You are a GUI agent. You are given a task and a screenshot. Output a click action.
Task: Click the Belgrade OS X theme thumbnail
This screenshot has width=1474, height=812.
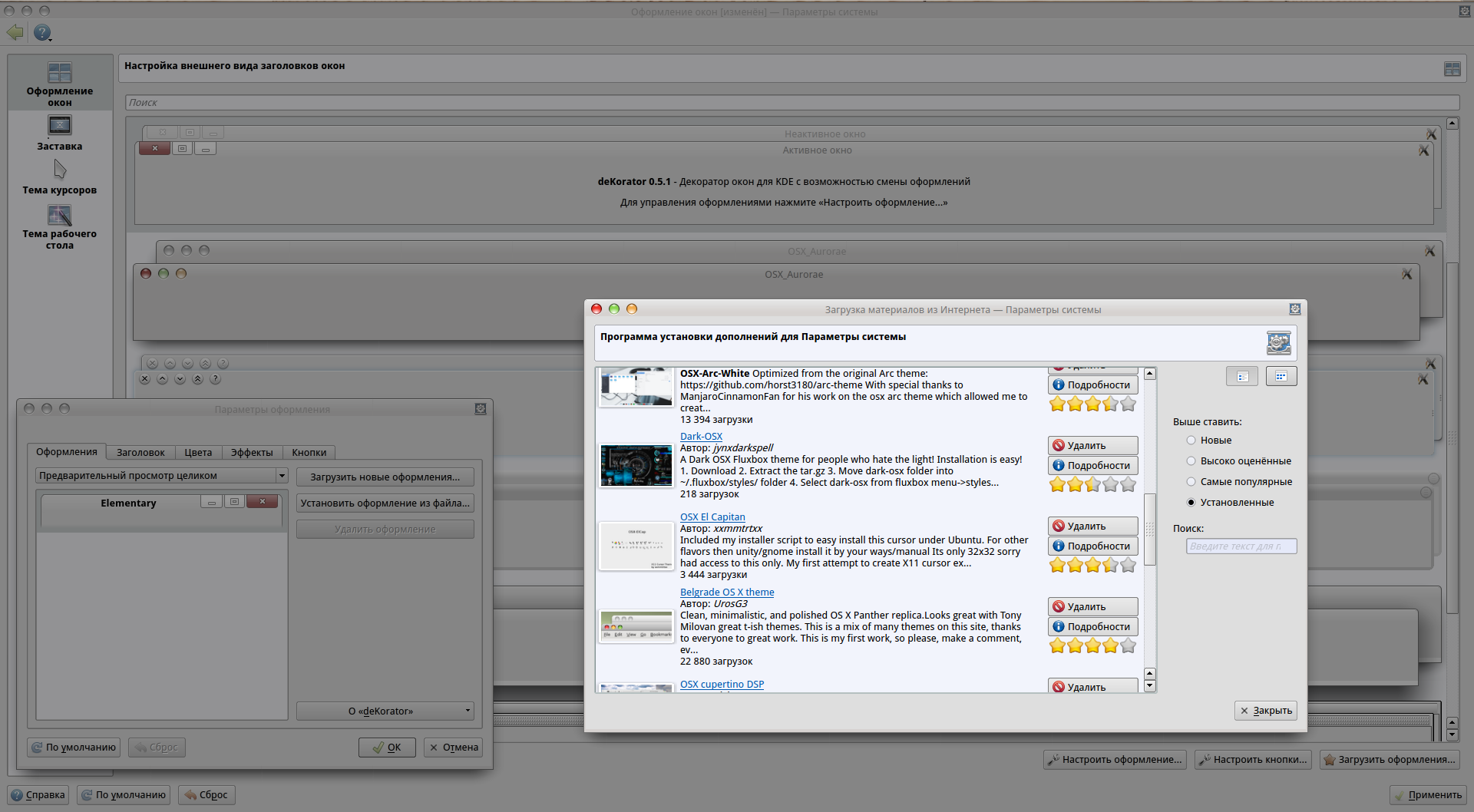pos(636,626)
